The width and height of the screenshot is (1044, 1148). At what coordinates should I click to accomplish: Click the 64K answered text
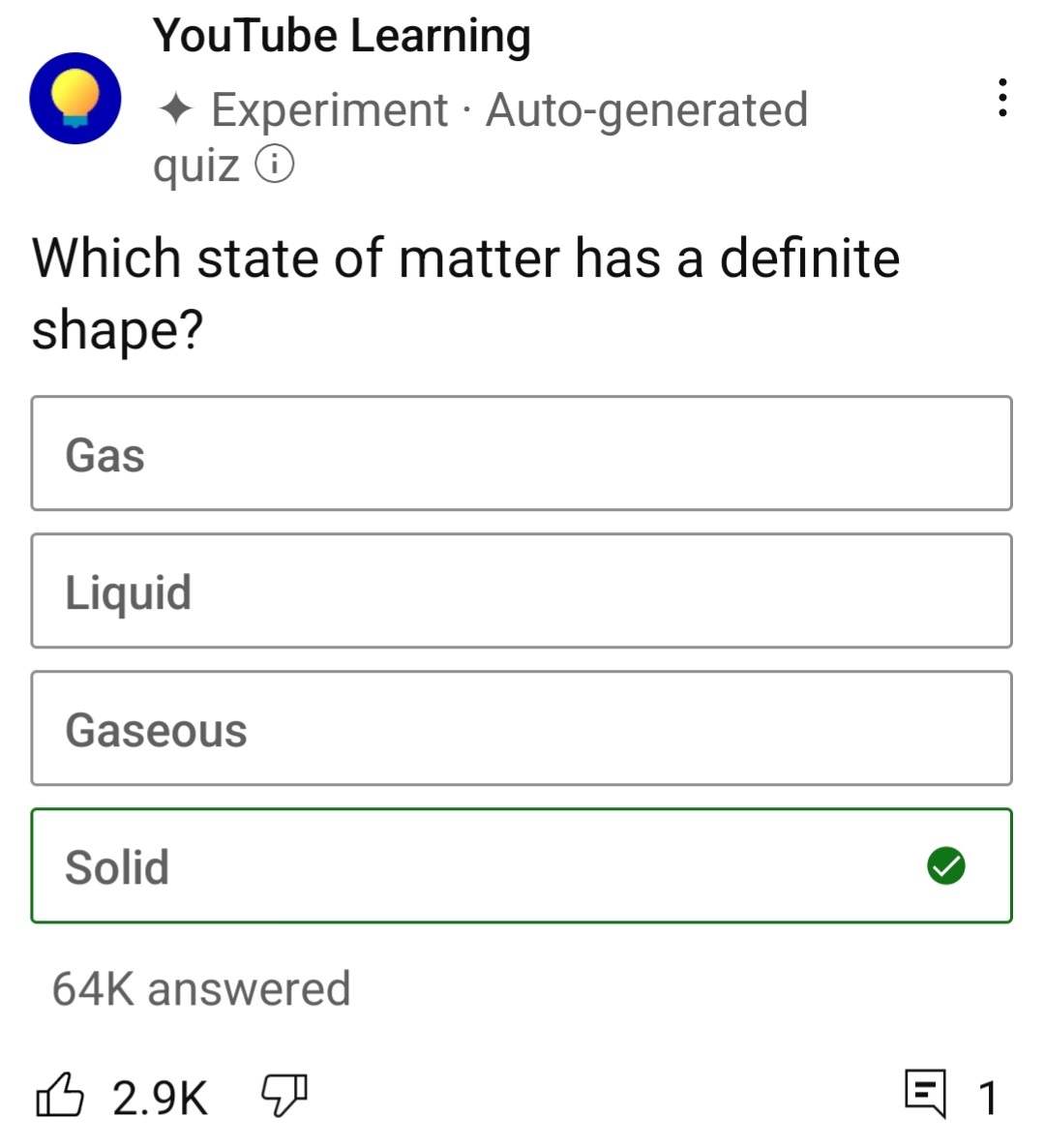coord(201,988)
